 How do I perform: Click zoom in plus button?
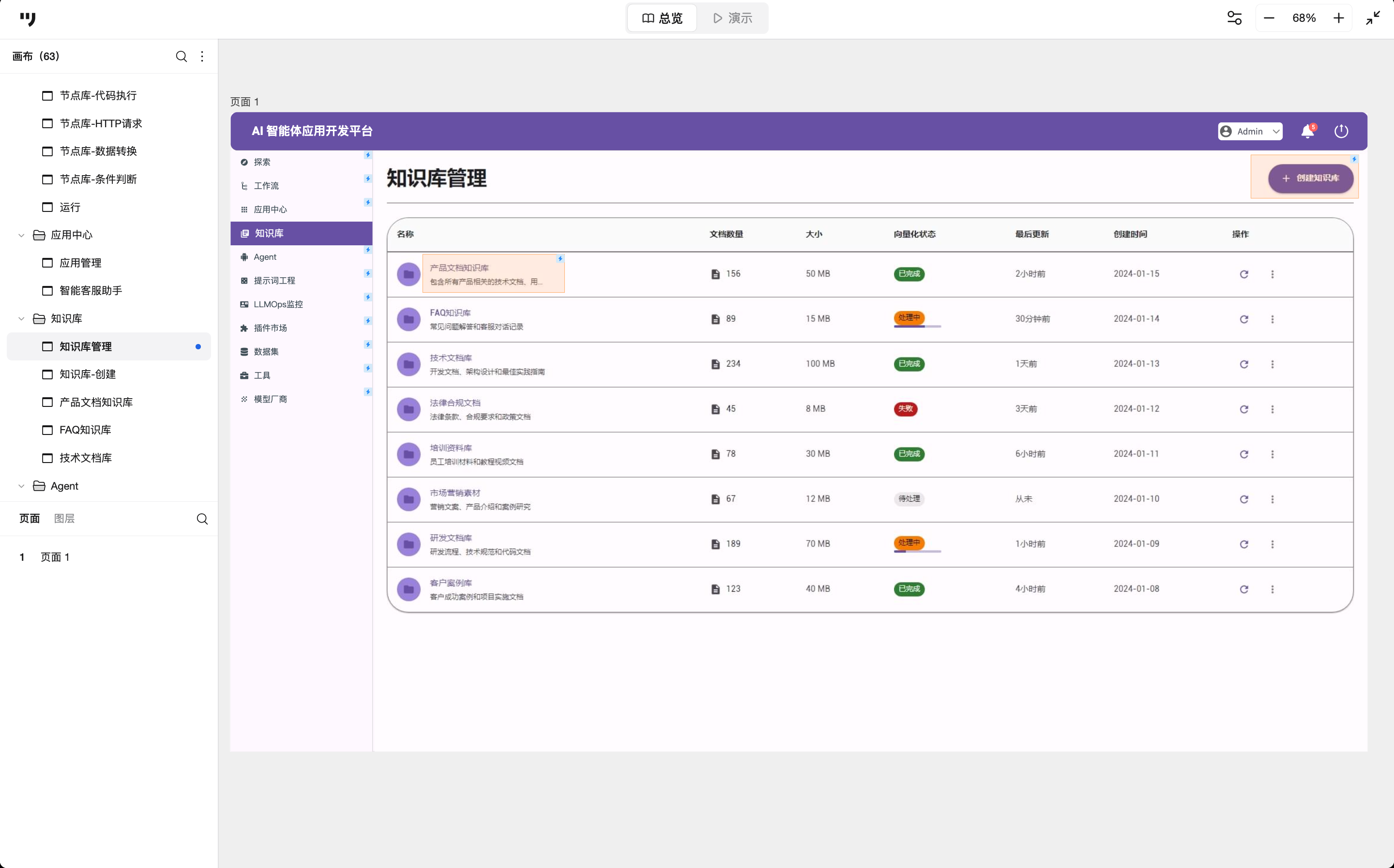coord(1338,18)
